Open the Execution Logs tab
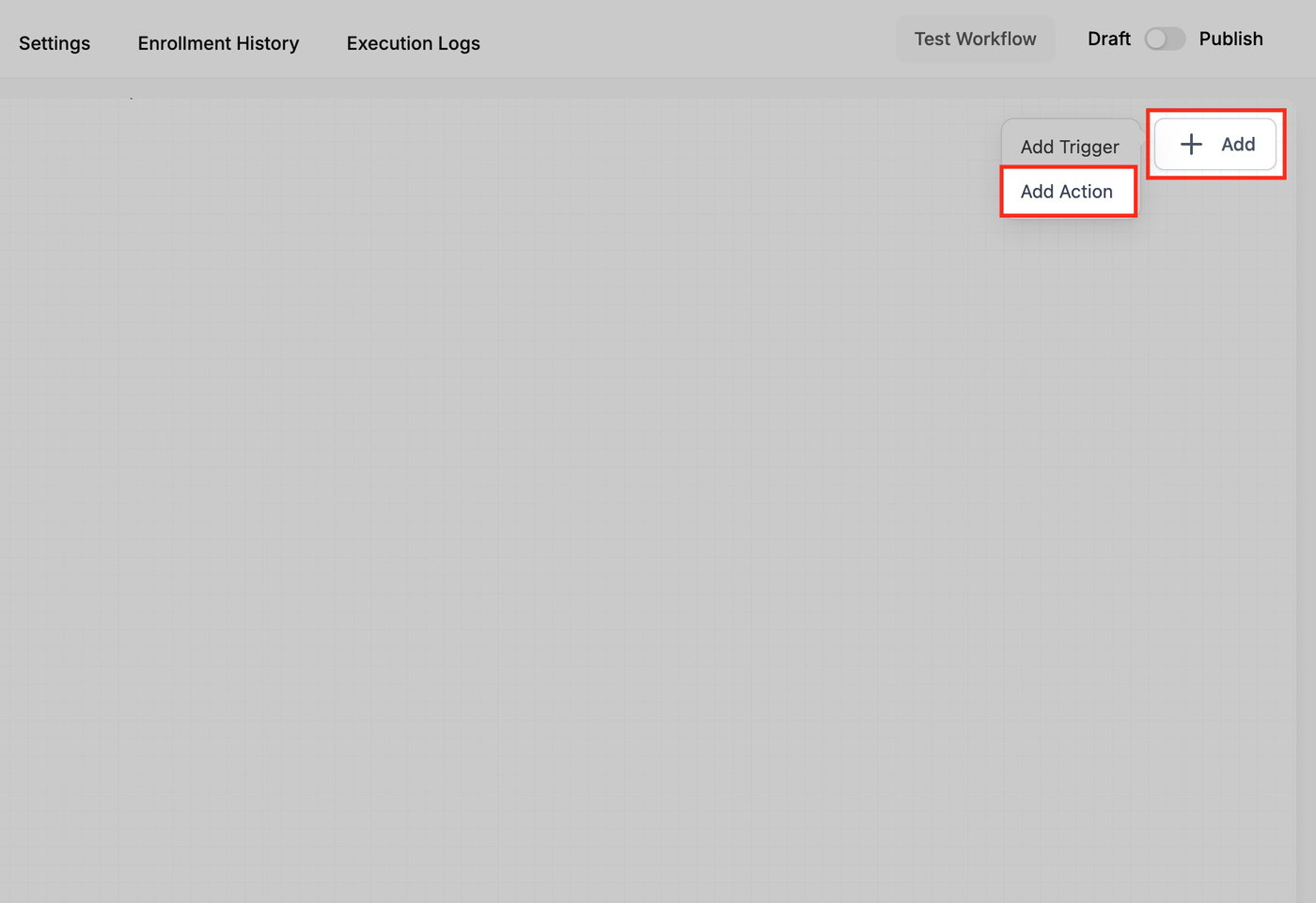This screenshot has width=1316, height=903. [413, 43]
